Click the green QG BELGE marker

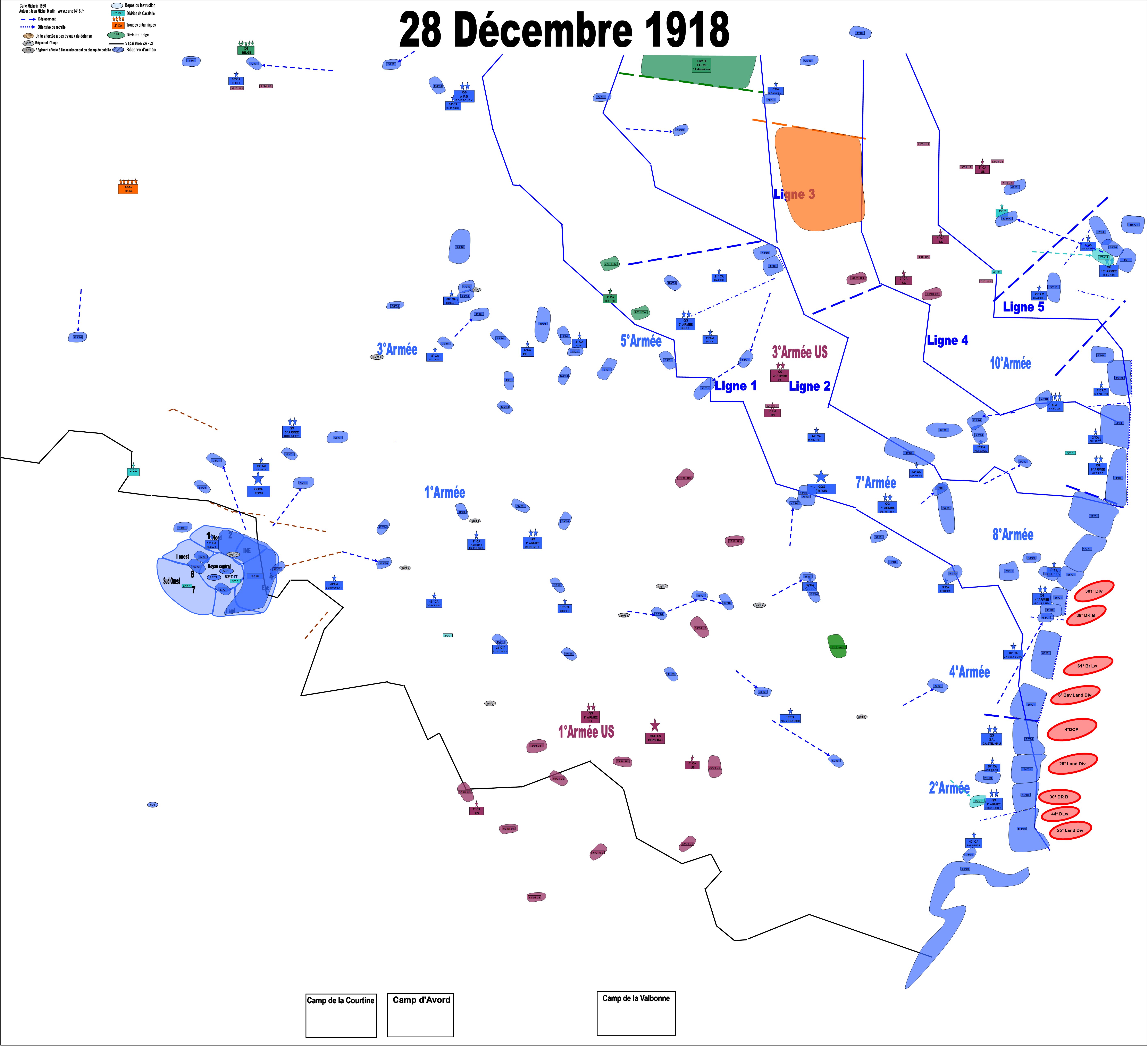click(x=246, y=50)
